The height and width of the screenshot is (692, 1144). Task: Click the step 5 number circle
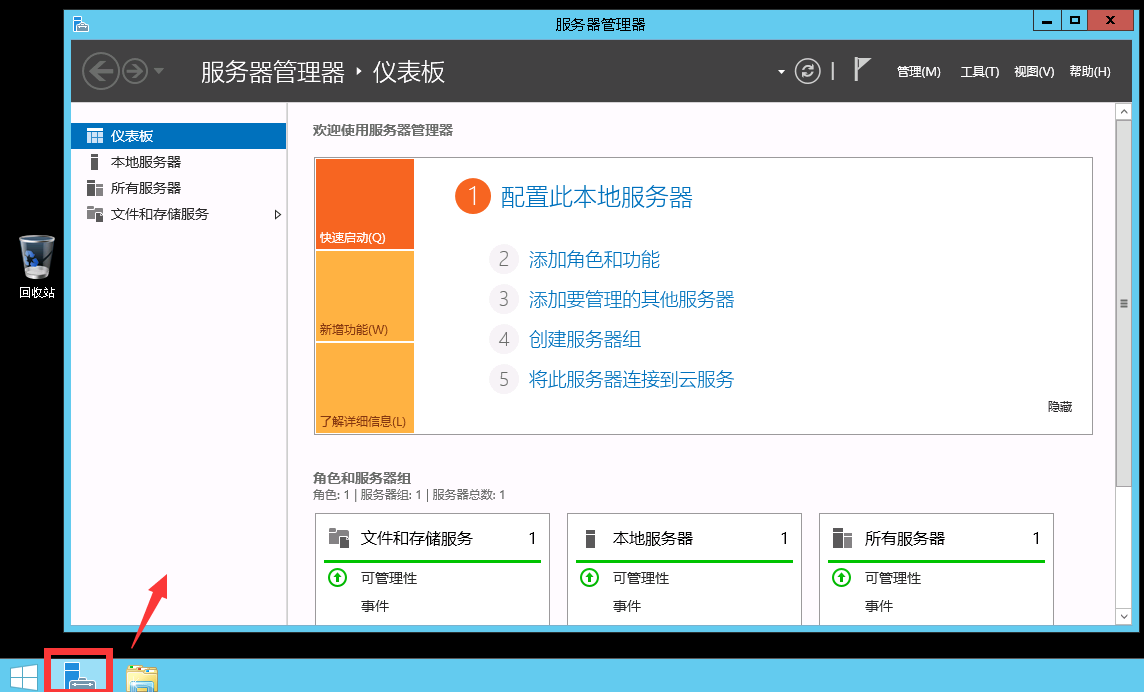click(x=503, y=380)
